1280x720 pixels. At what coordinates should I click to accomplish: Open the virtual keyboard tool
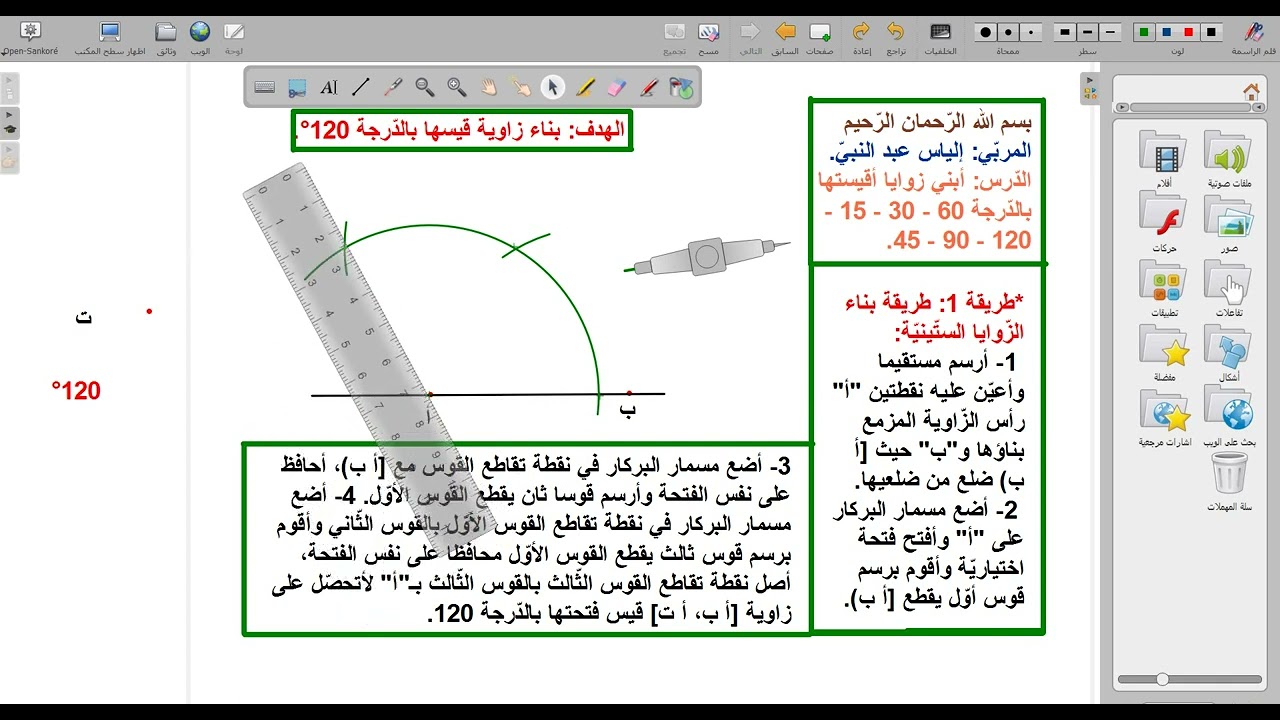(x=265, y=88)
